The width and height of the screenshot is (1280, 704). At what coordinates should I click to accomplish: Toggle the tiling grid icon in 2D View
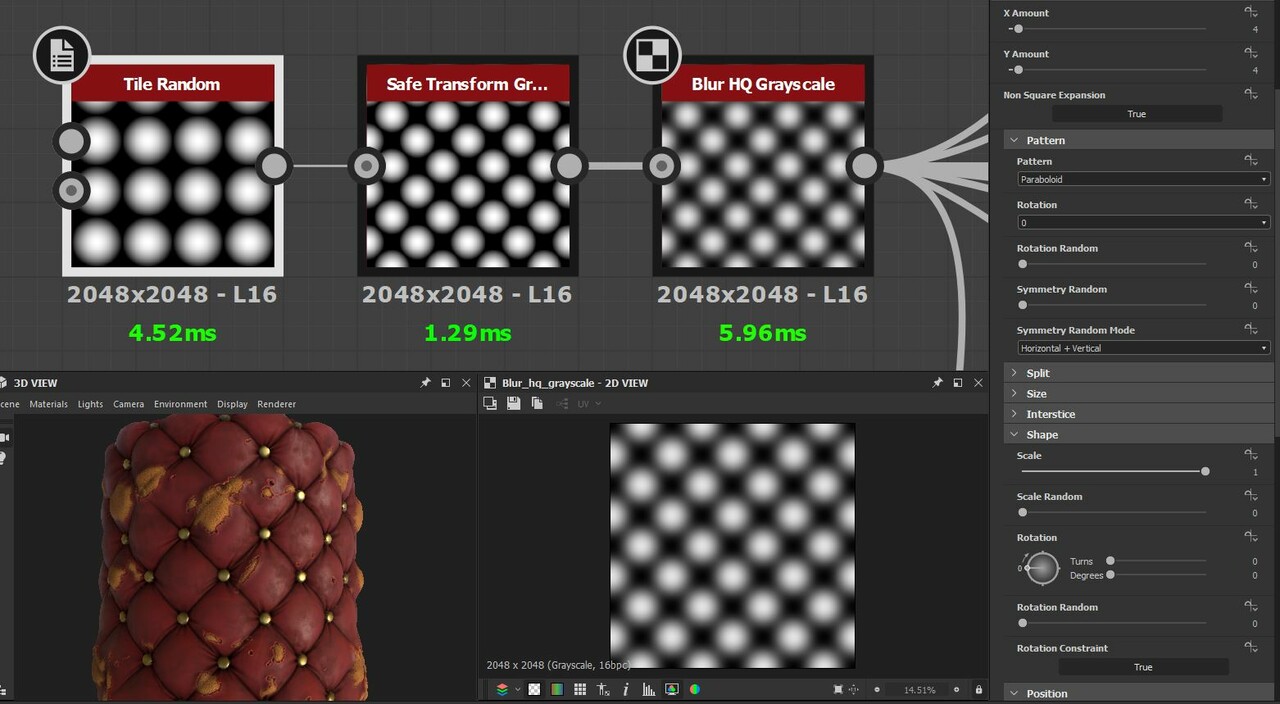tap(580, 689)
